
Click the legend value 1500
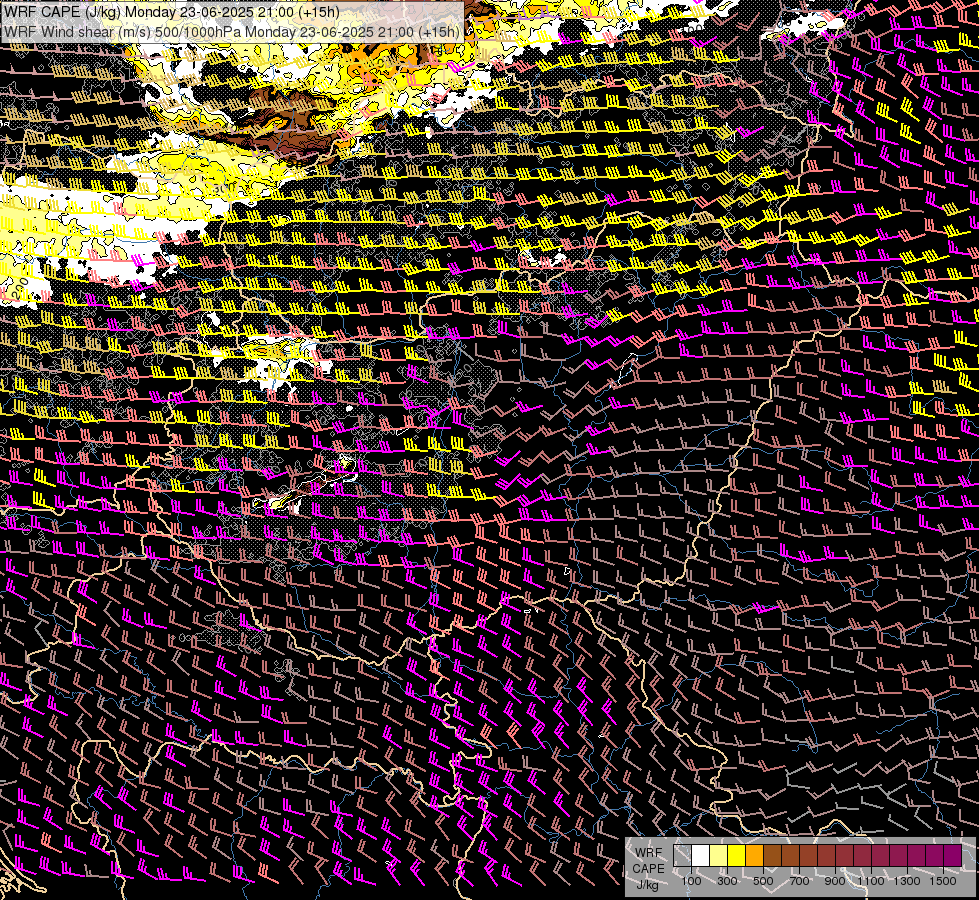coord(943,881)
